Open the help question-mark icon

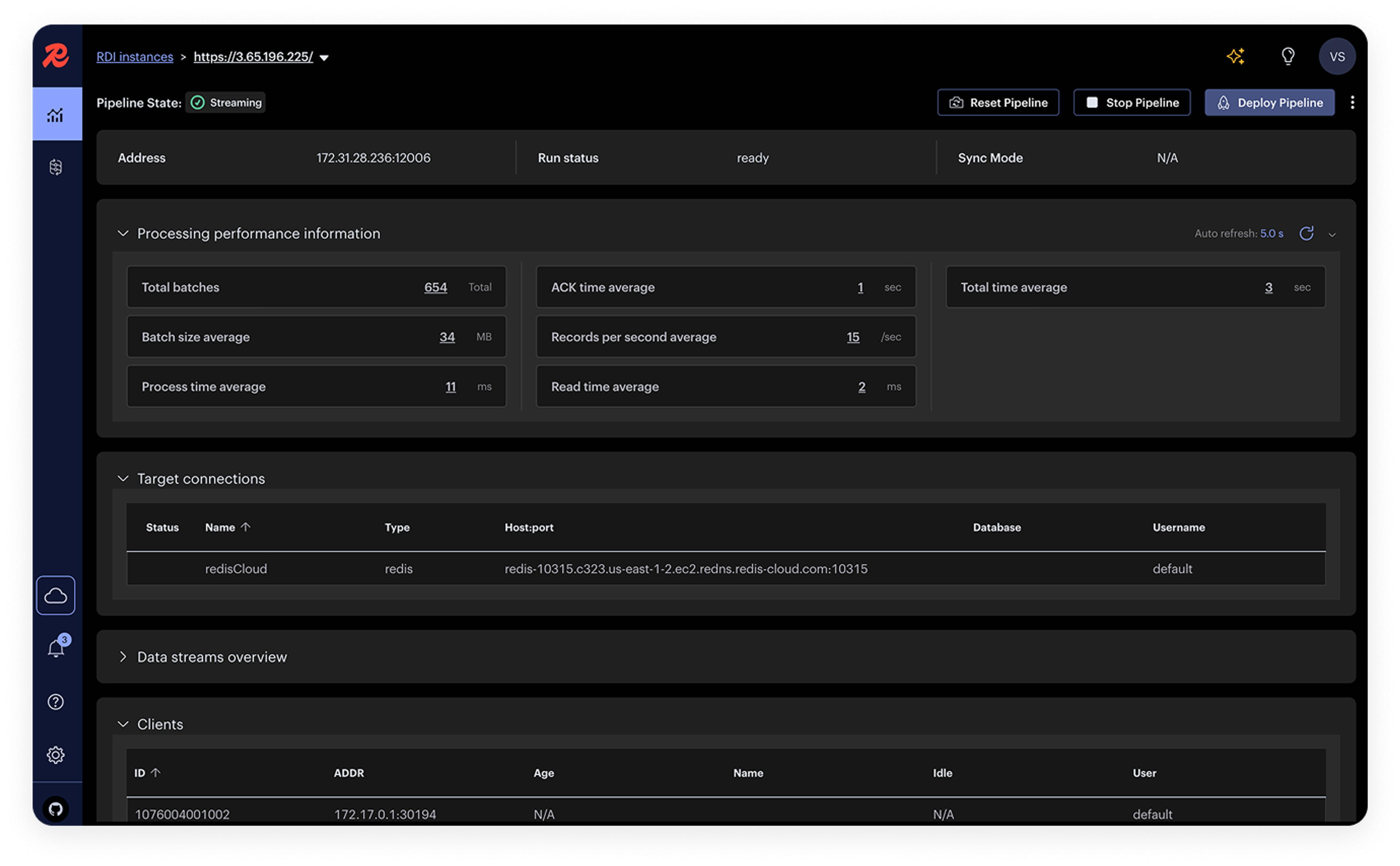[55, 702]
